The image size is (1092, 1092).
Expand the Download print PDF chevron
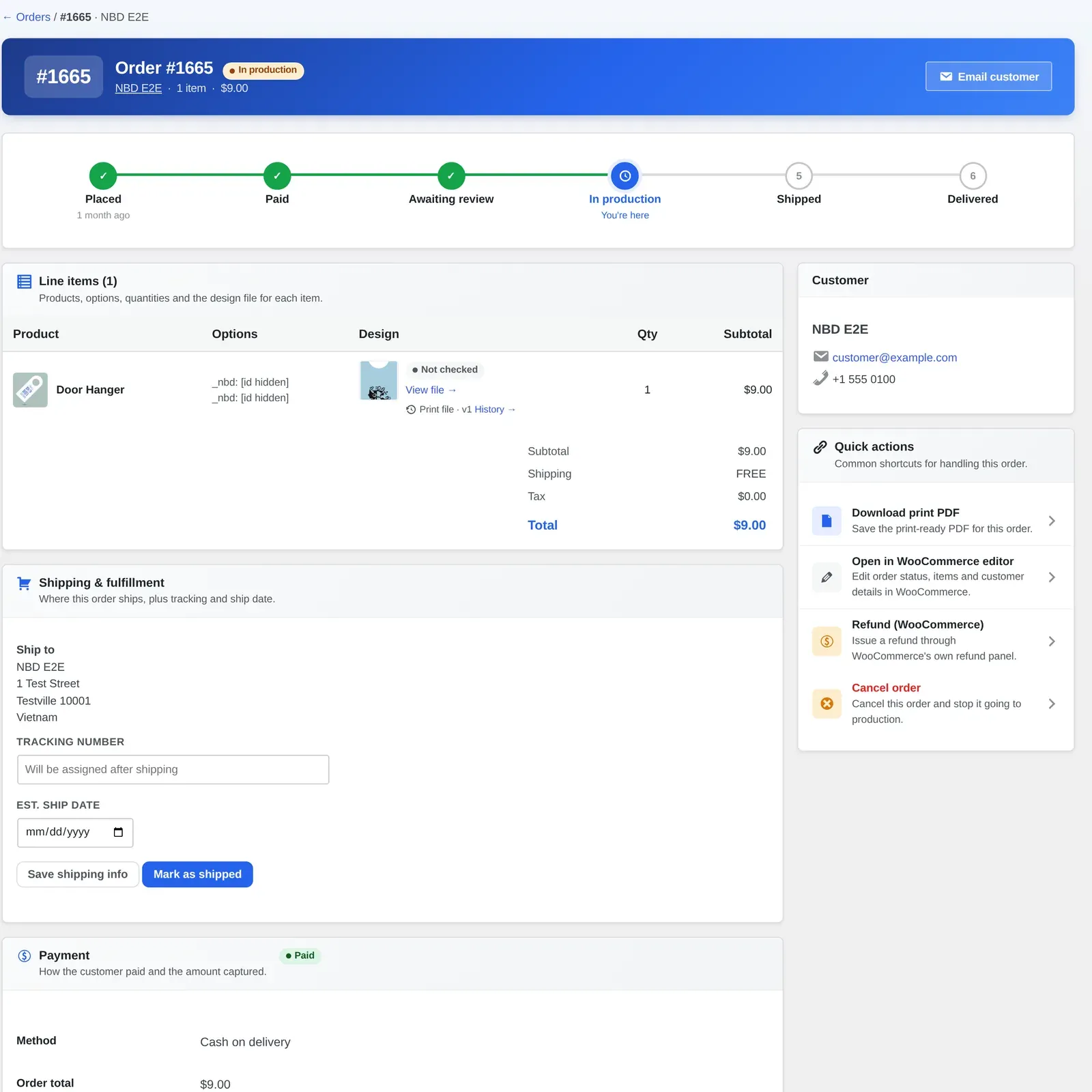click(x=1052, y=521)
